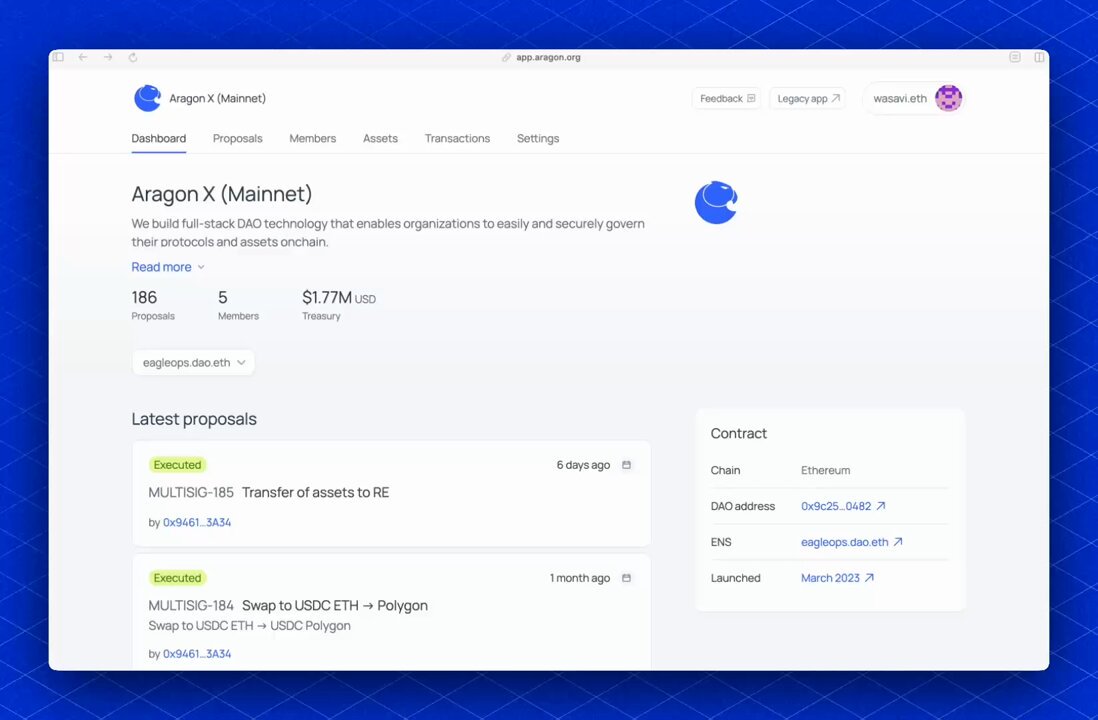Open the wasavi.eth wallet button
The width and height of the screenshot is (1098, 720).
(915, 99)
